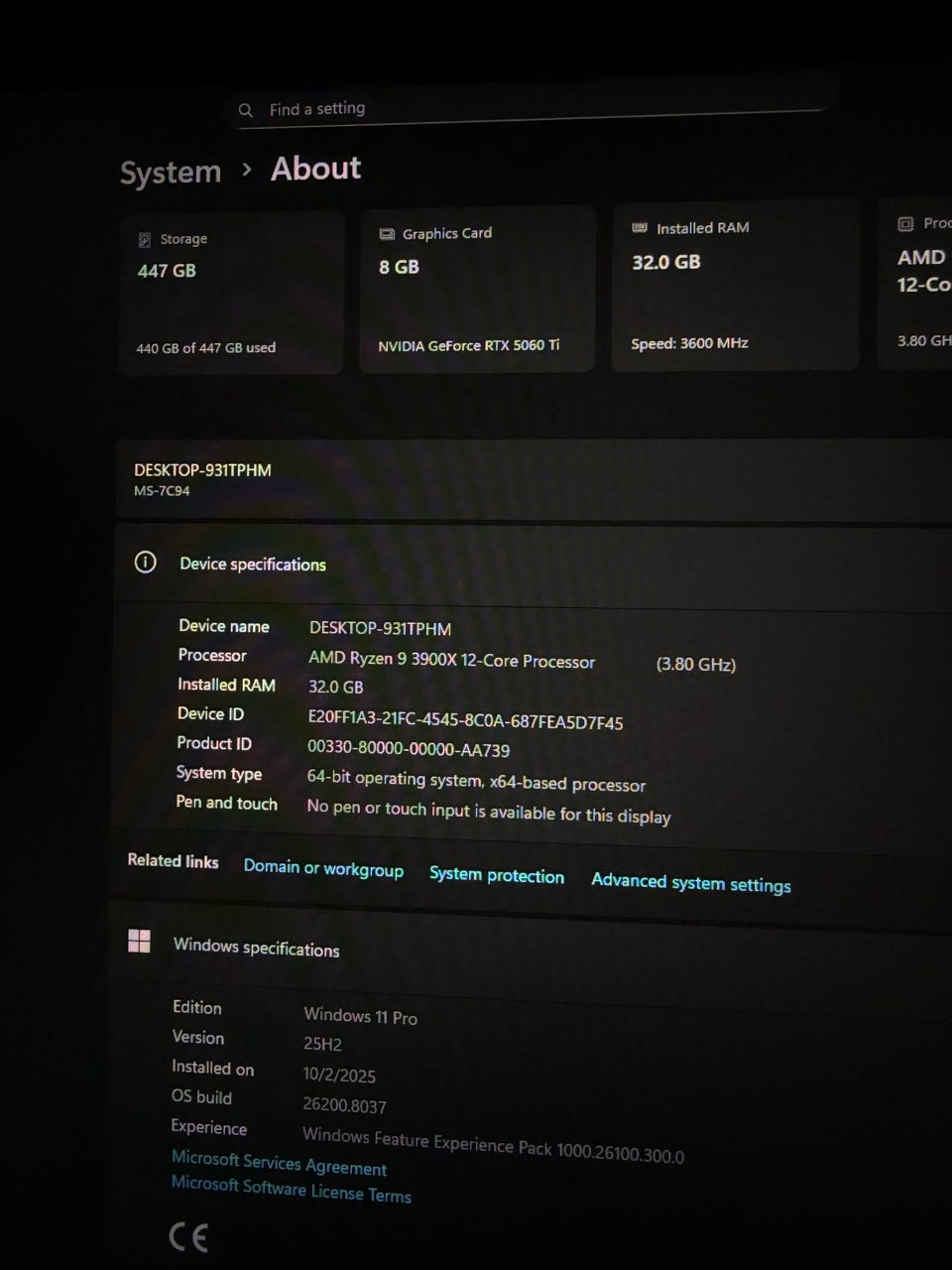Viewport: 952px width, 1270px height.
Task: Click the Related links label
Action: (x=173, y=861)
